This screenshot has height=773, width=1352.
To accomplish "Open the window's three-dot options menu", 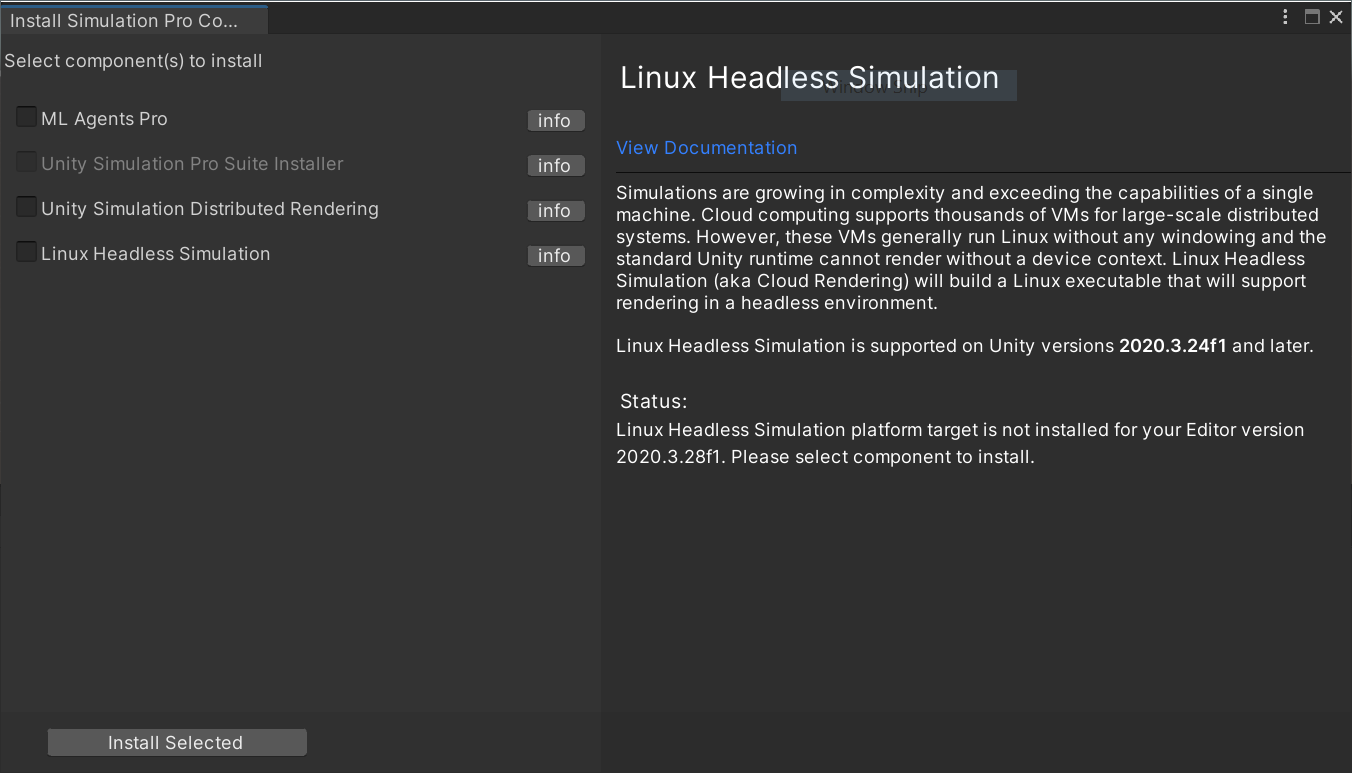I will click(x=1287, y=17).
